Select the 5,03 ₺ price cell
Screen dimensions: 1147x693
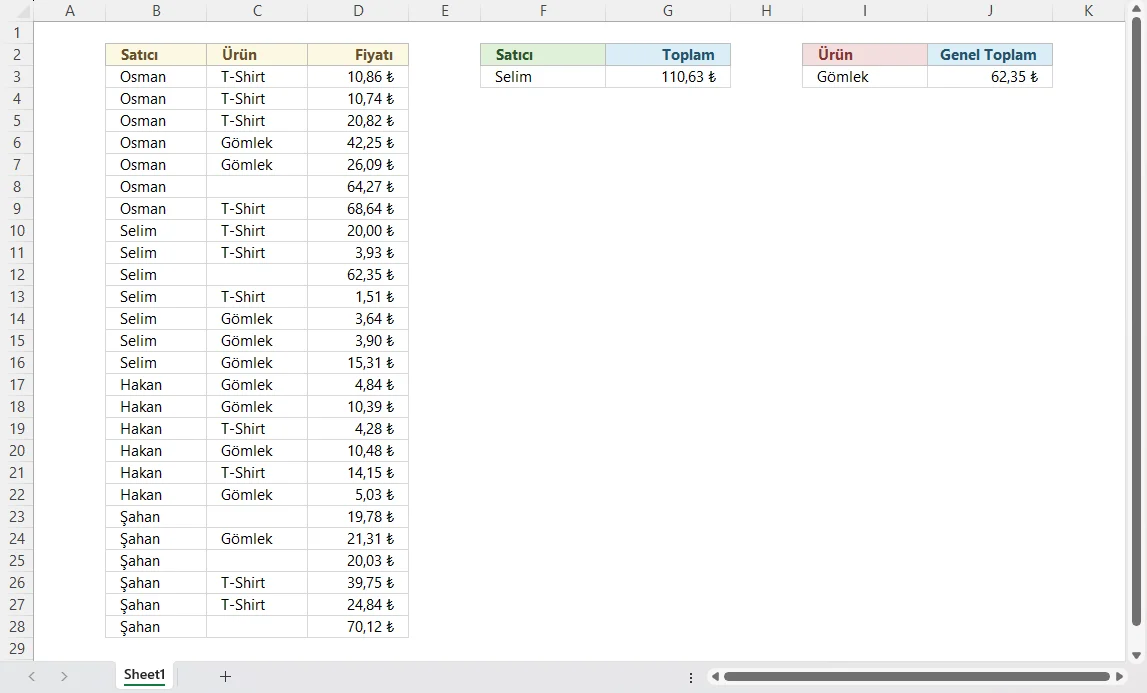[358, 495]
